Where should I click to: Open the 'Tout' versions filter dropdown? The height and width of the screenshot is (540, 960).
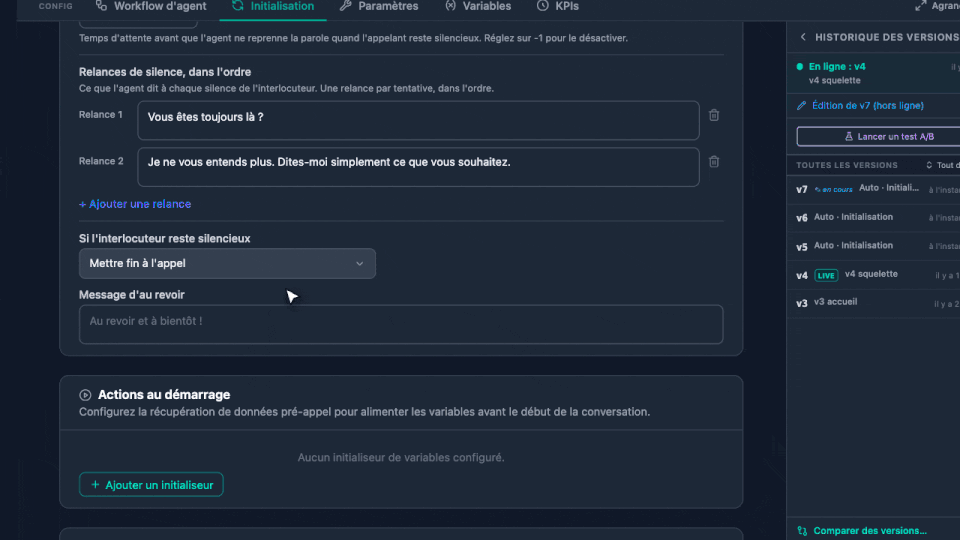tap(943, 165)
